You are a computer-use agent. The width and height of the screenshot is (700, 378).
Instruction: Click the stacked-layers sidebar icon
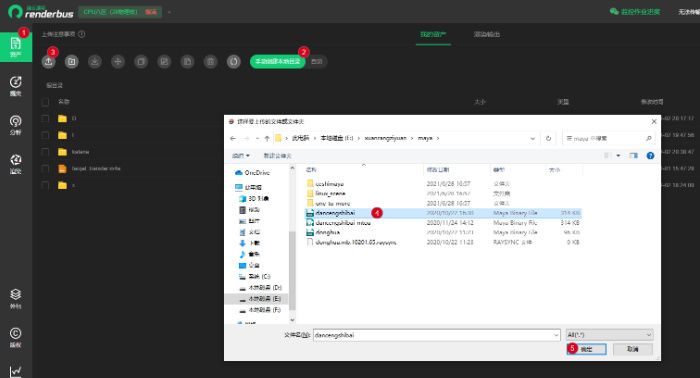pos(16,298)
